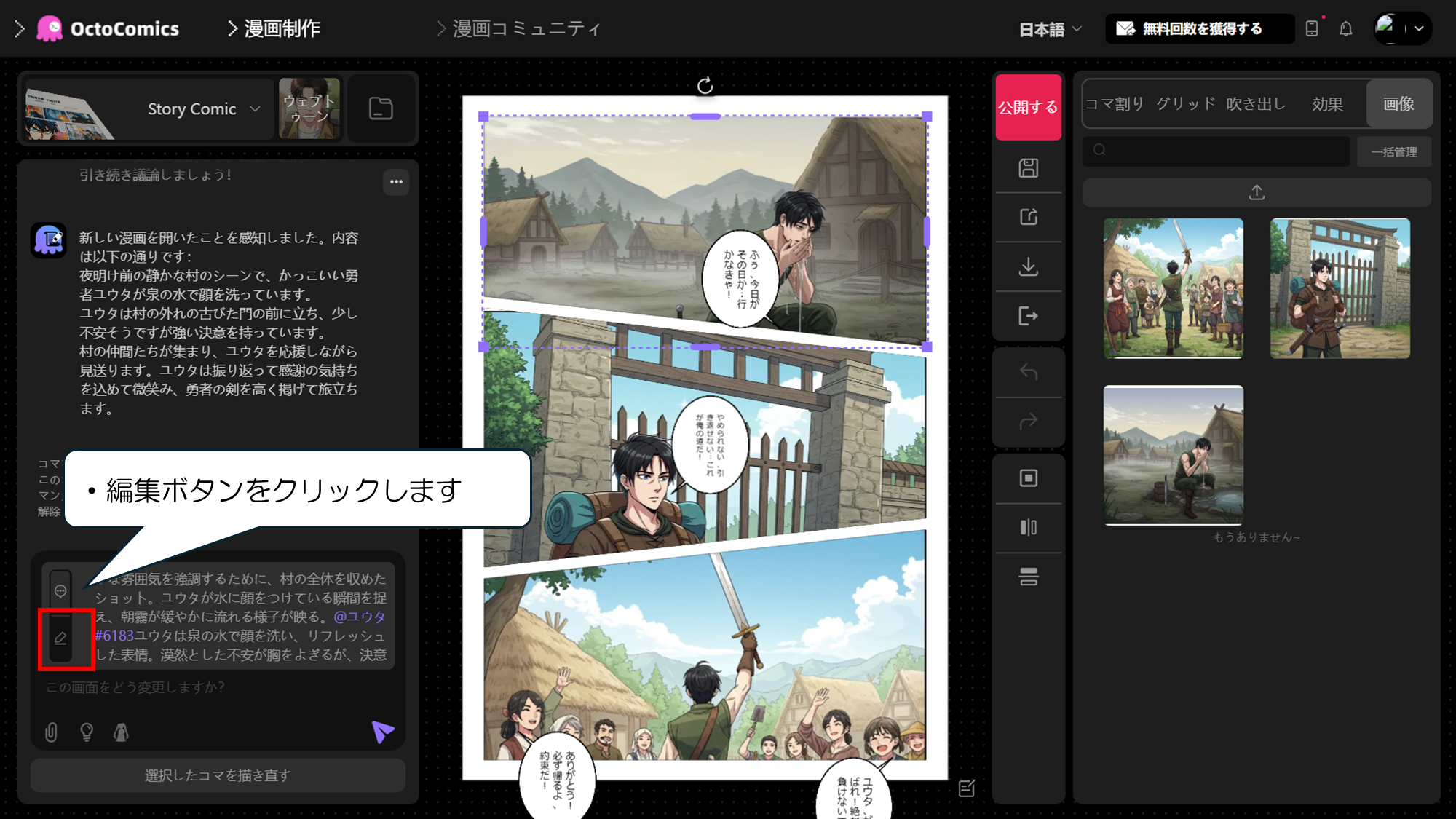
Task: Click the 一括管理 button
Action: pyautogui.click(x=1394, y=152)
